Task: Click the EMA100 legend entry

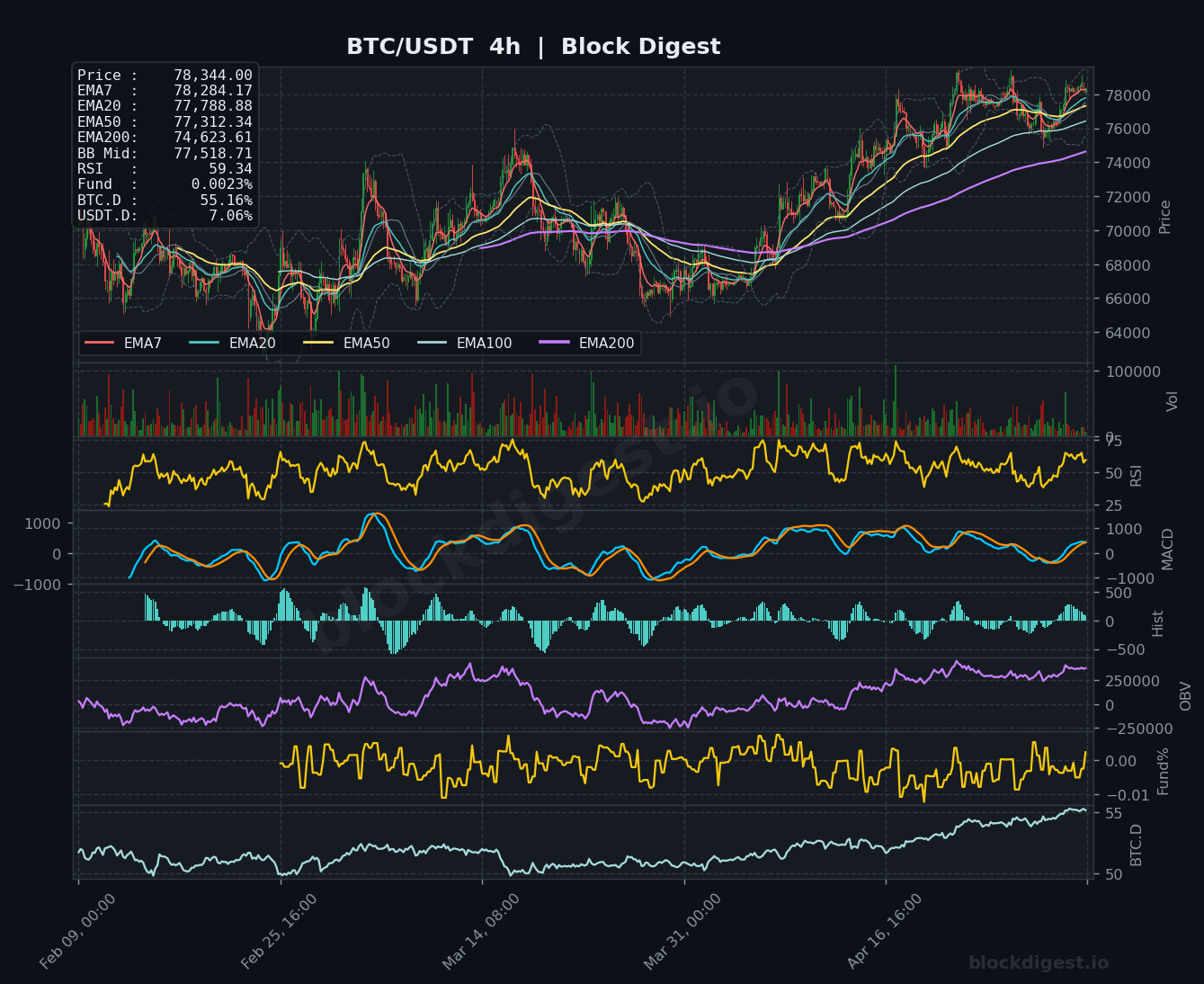Action: (x=465, y=343)
